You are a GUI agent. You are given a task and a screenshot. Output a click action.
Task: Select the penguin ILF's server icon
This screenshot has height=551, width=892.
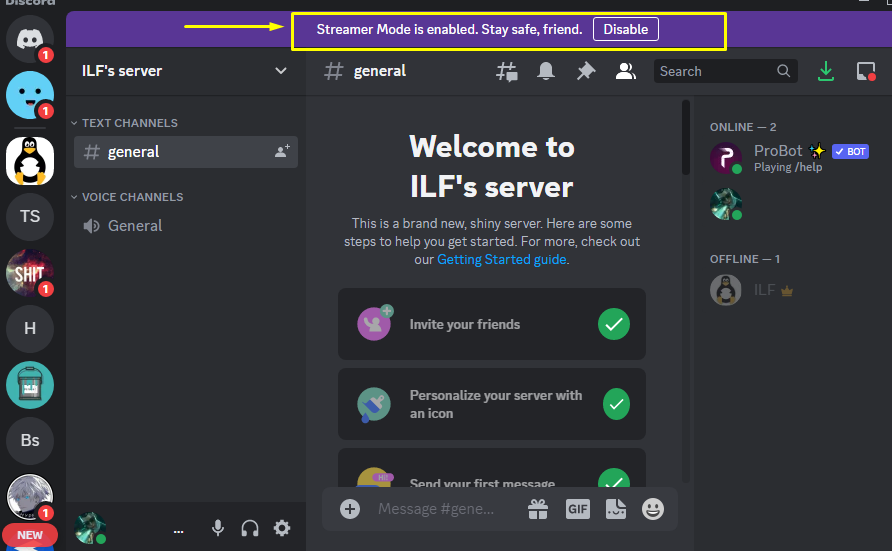[30, 161]
